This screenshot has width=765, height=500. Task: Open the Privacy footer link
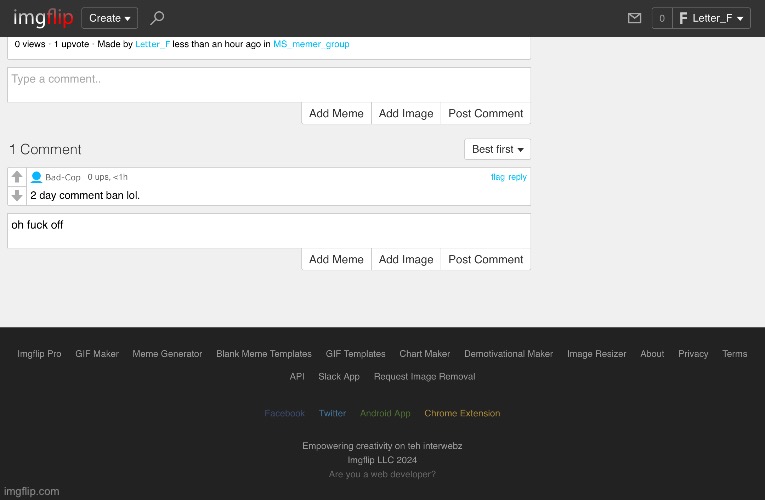point(693,354)
